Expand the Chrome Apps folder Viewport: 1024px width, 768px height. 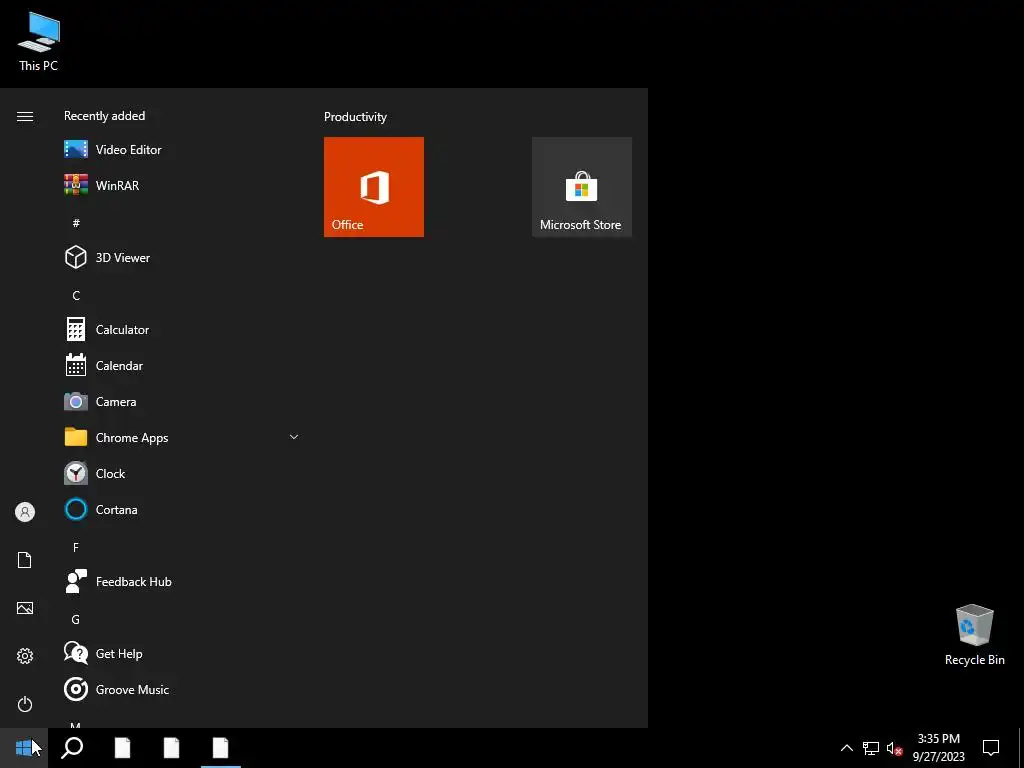181,438
